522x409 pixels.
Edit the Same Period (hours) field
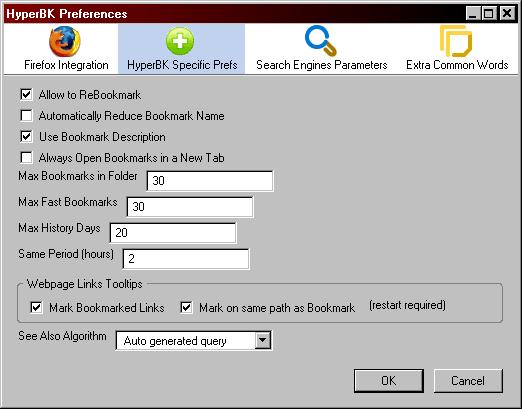click(186, 259)
